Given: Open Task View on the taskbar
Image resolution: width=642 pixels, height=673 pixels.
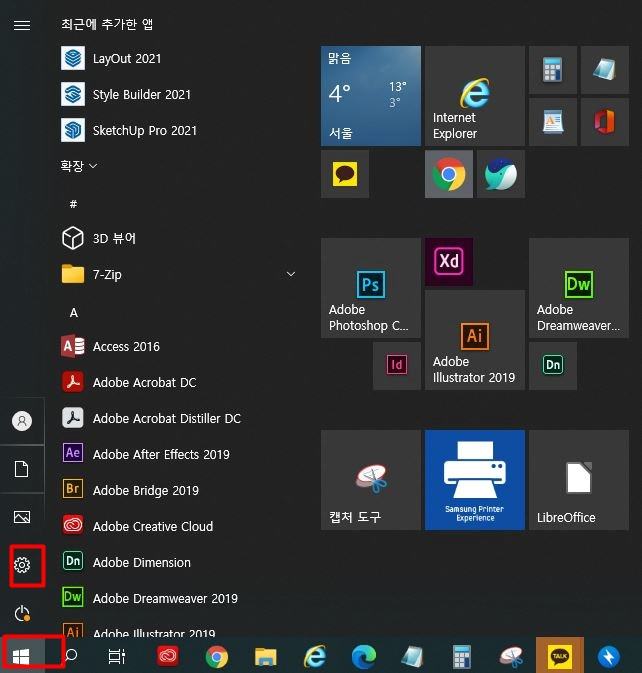Looking at the screenshot, I should click(x=117, y=656).
